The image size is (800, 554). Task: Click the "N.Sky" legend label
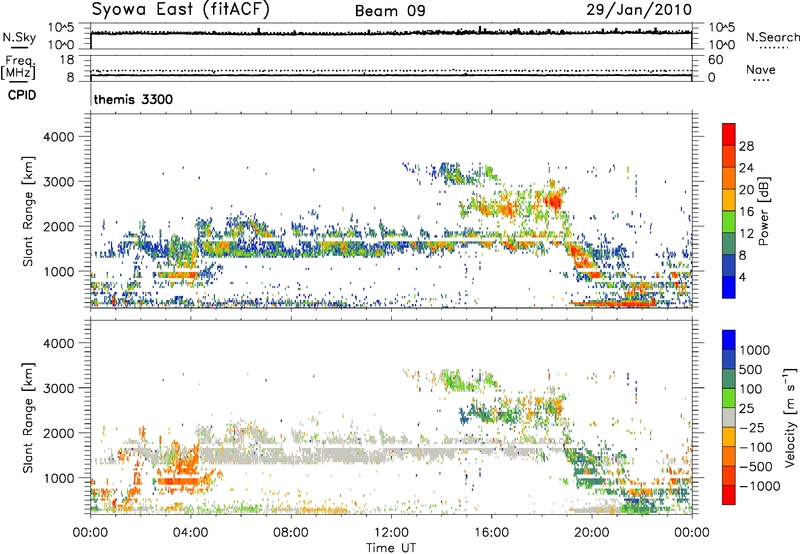coord(19,37)
